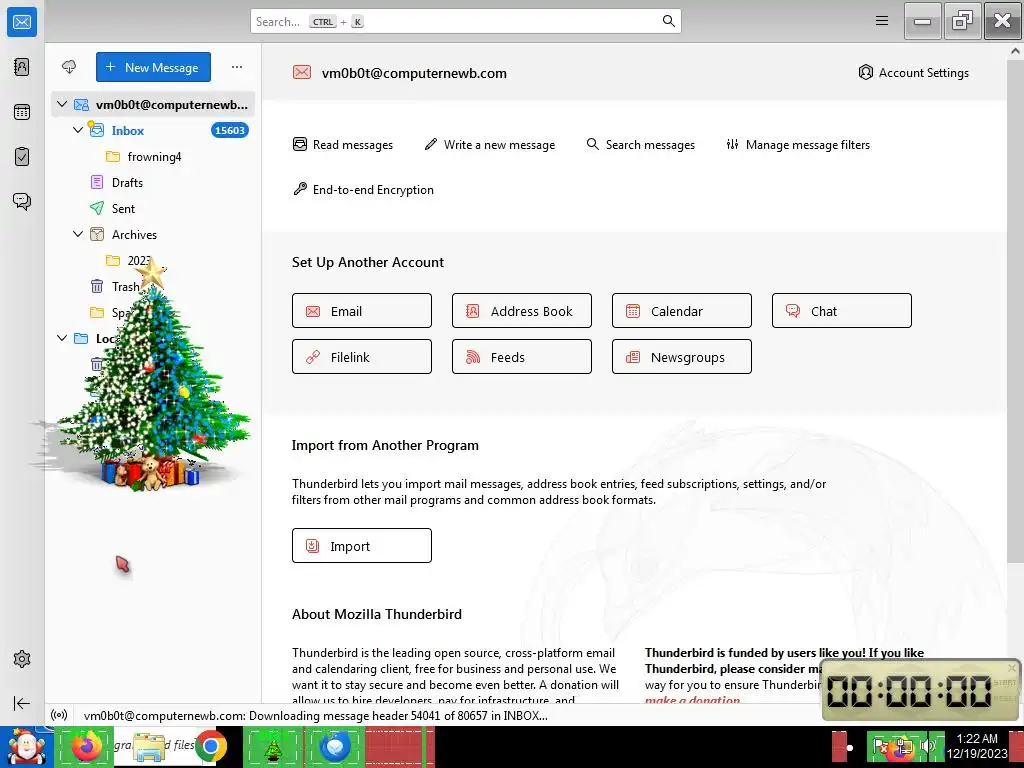Compose with New Message button
The height and width of the screenshot is (768, 1024).
pyautogui.click(x=153, y=67)
